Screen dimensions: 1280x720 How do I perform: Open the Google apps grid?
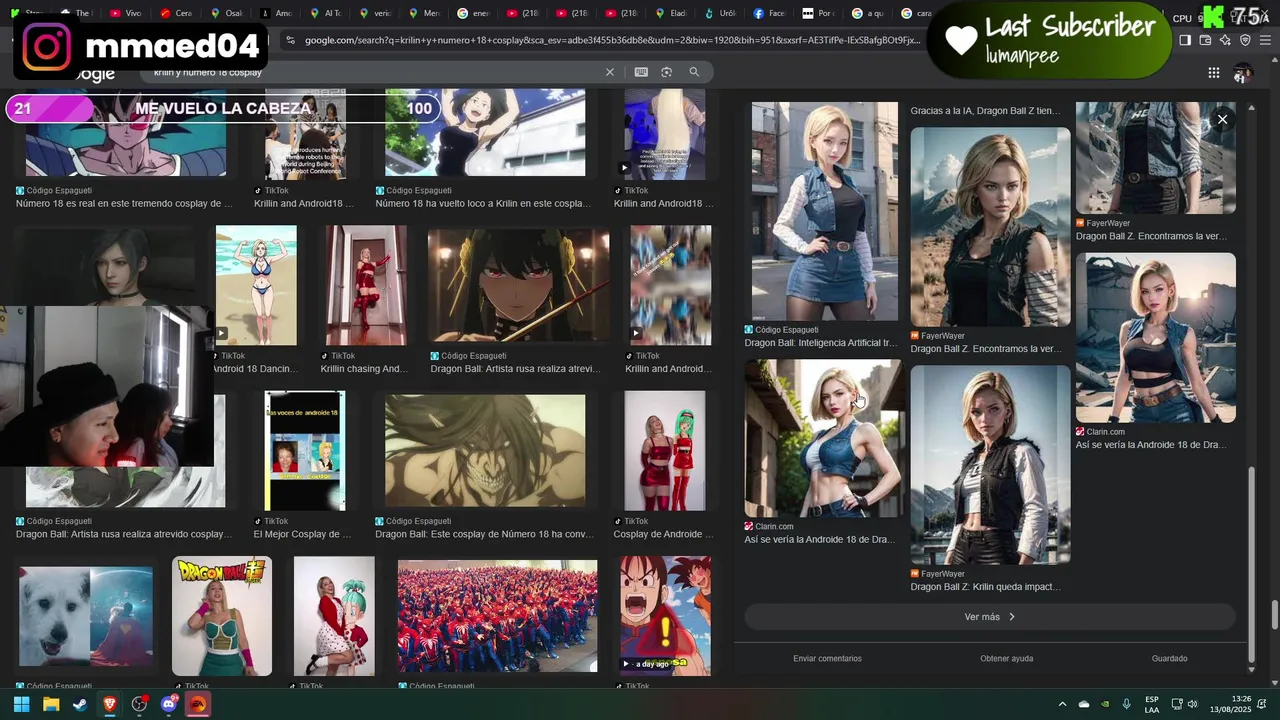[1213, 72]
